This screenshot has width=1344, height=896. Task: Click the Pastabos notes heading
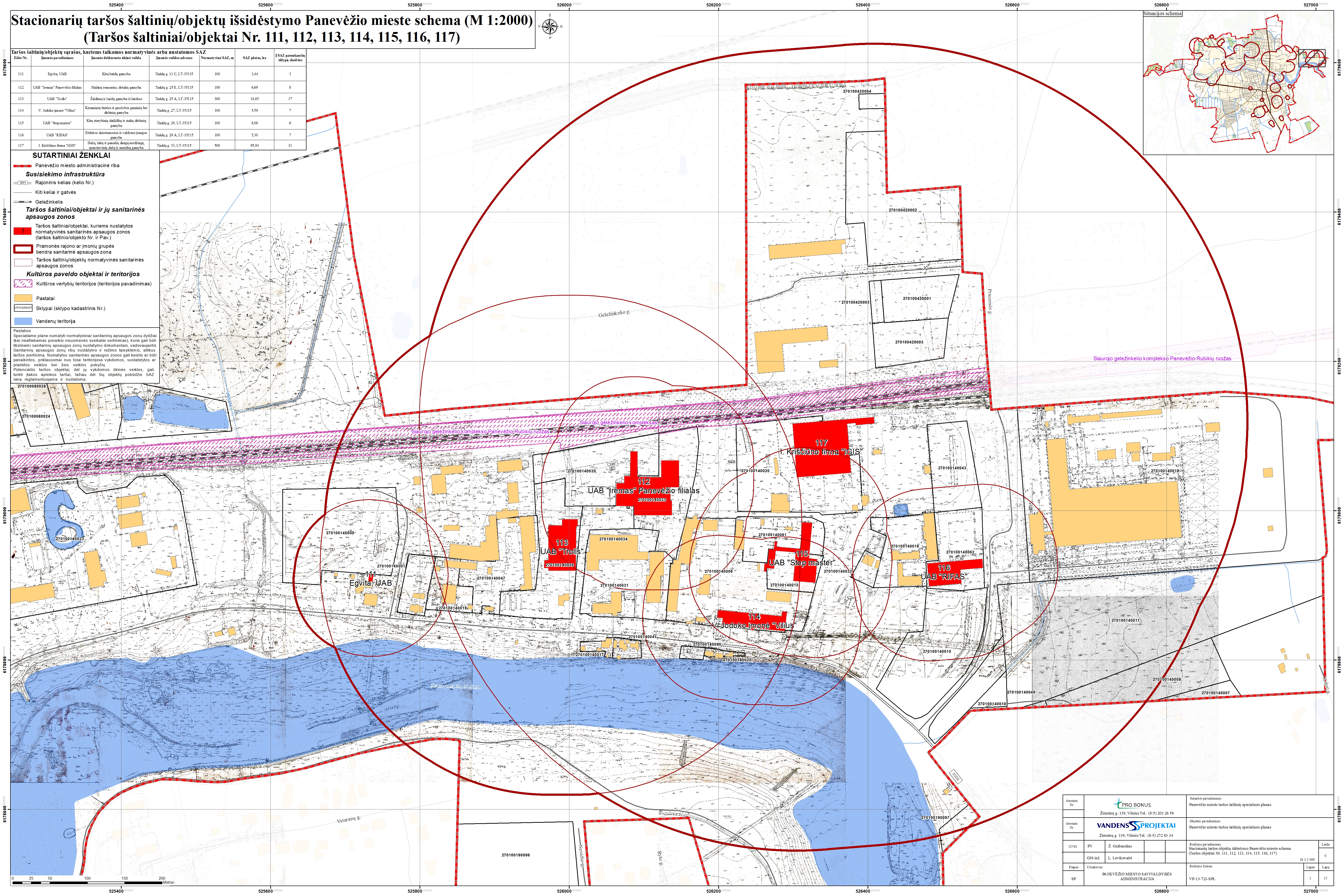point(22,331)
